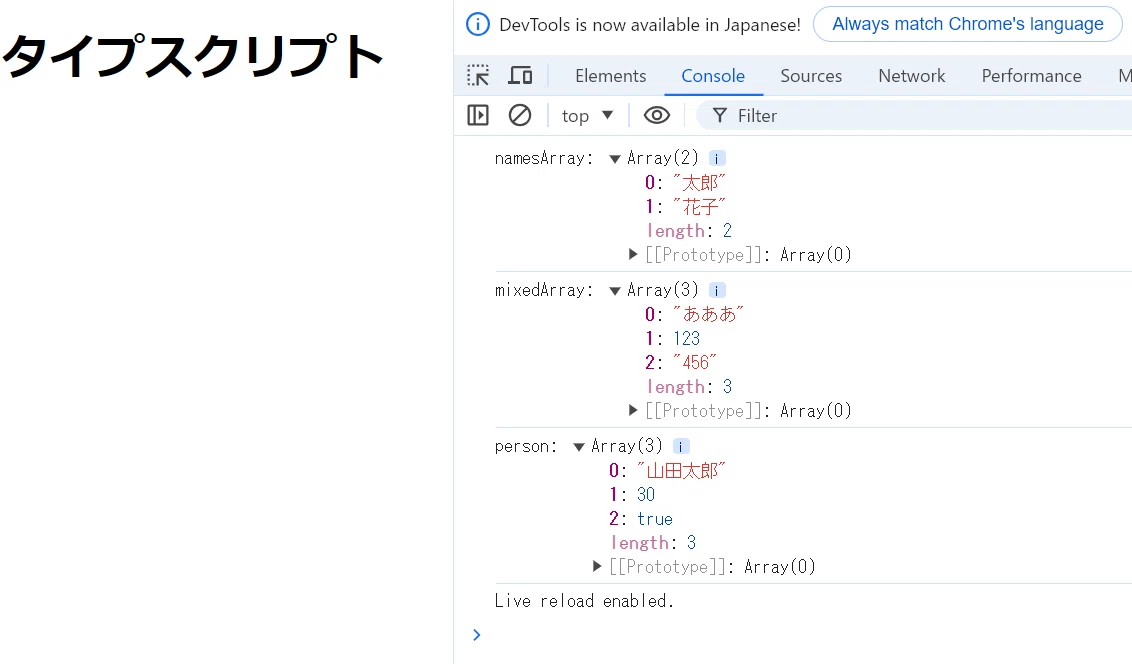Image resolution: width=1132 pixels, height=664 pixels.
Task: Open the top JavaScript context dropdown
Action: point(587,115)
